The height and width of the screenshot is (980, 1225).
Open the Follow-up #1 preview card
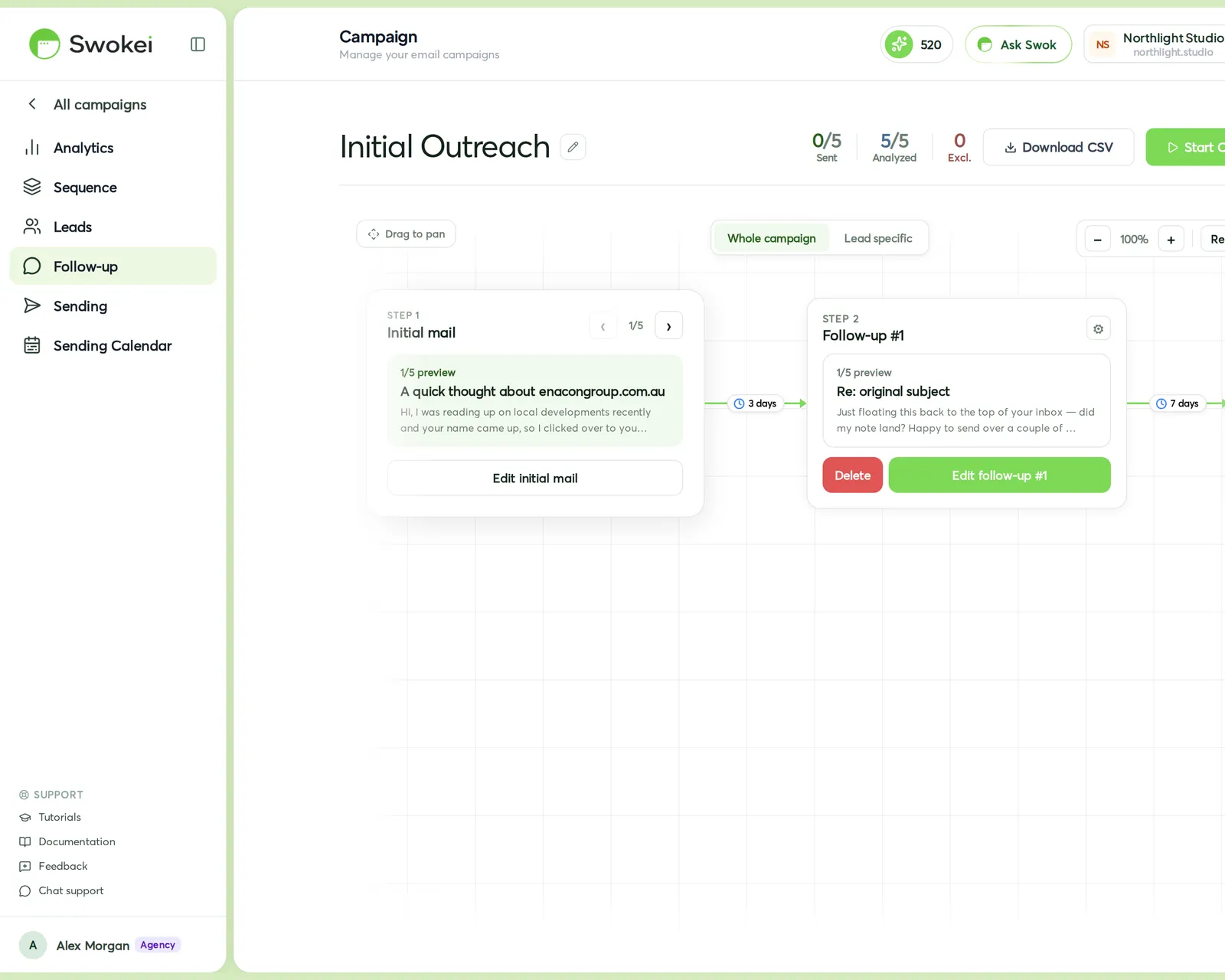(966, 400)
